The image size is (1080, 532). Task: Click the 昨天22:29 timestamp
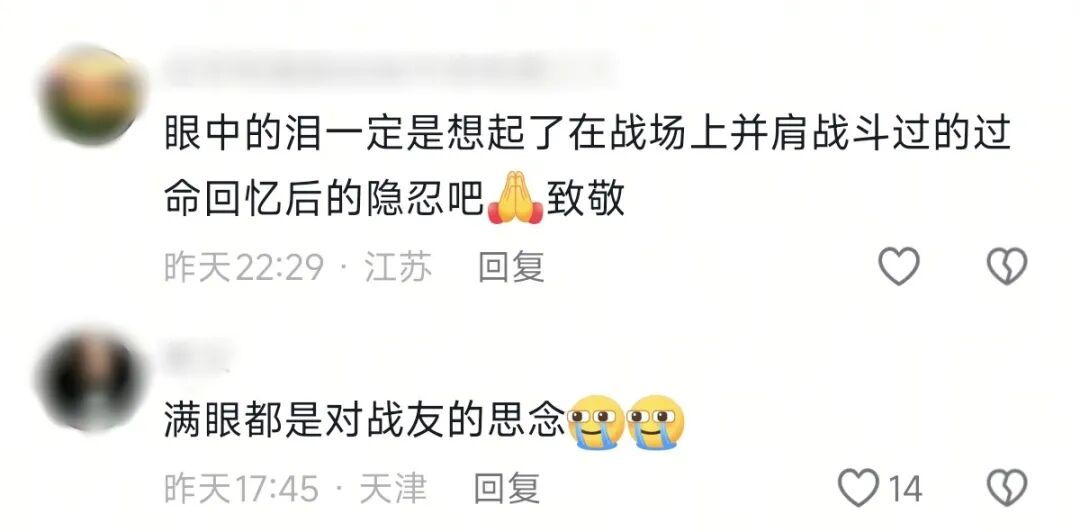[x=244, y=267]
